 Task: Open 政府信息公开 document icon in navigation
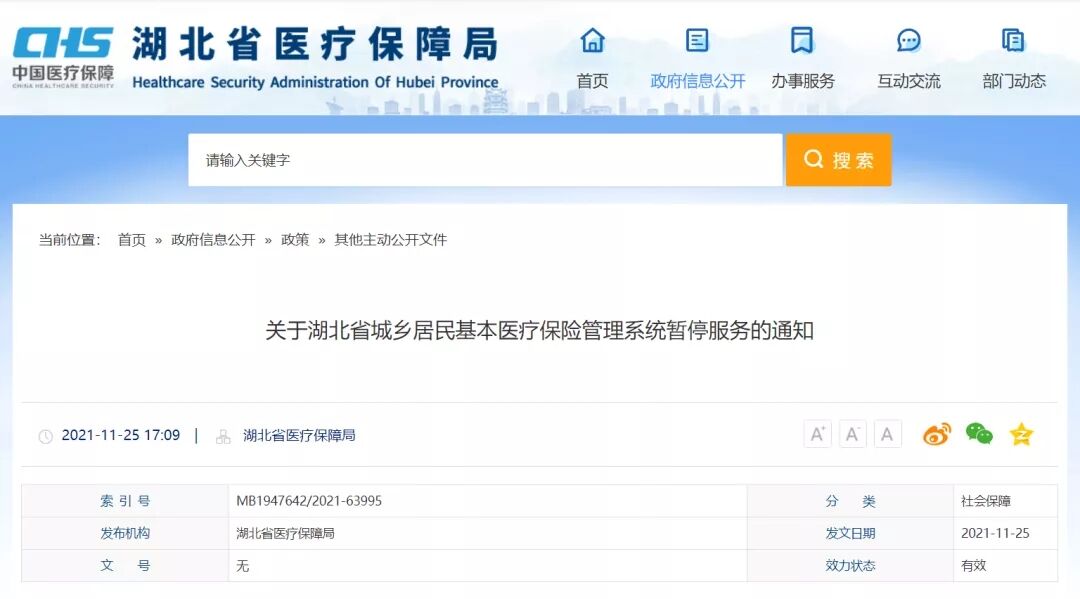(697, 41)
